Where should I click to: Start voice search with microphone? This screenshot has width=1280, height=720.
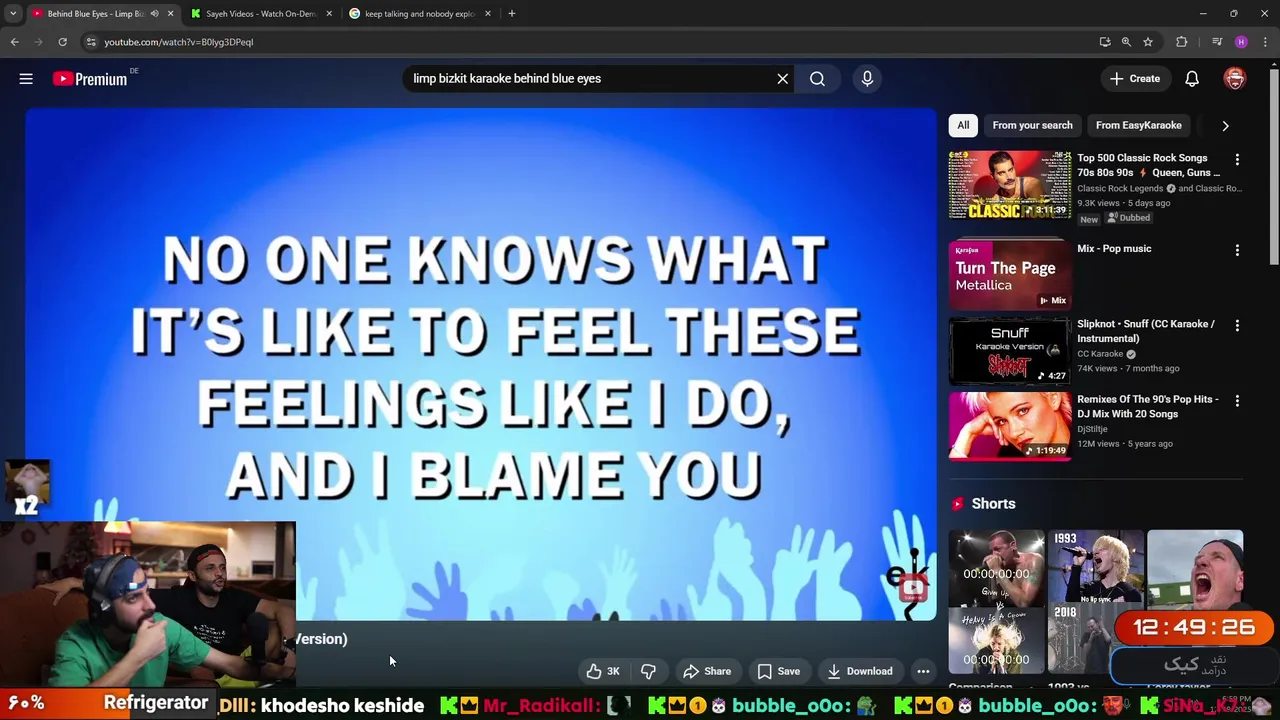[x=867, y=79]
